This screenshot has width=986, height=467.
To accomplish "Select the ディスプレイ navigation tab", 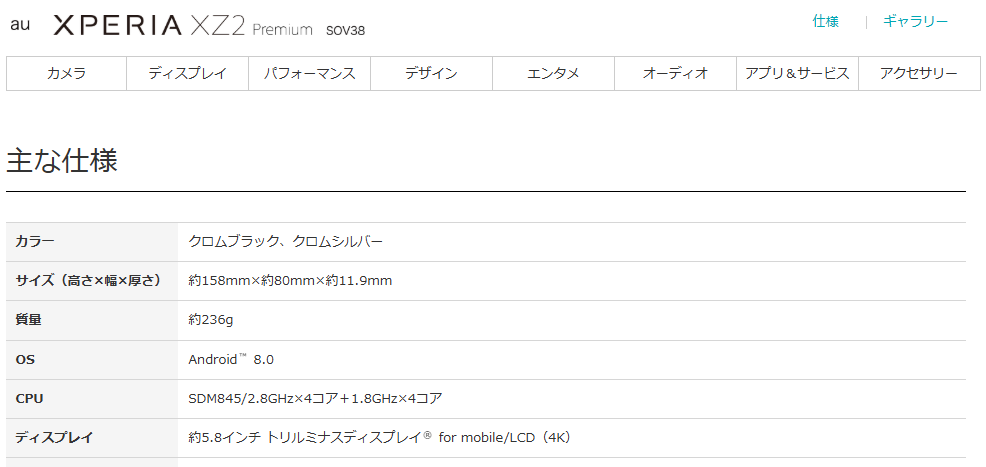I will [187, 74].
